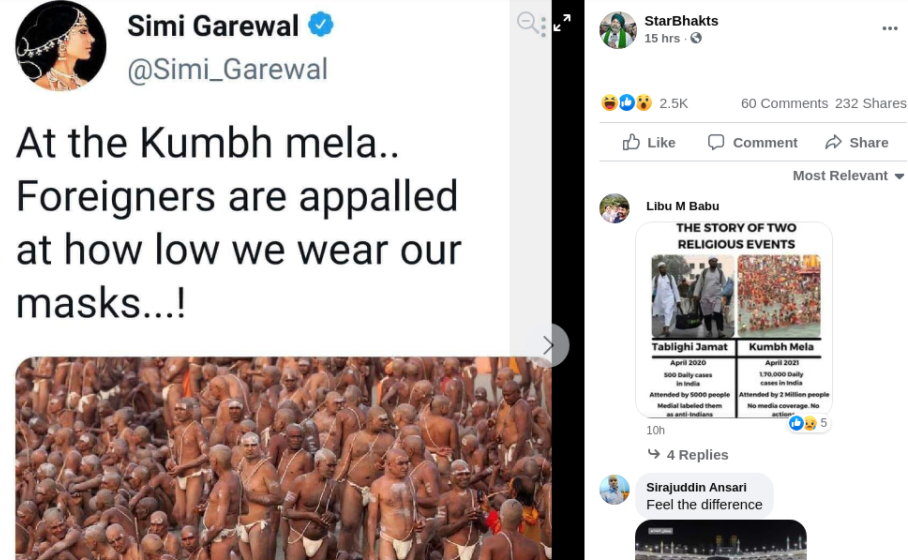Click the 15 hrs timestamp link
The height and width of the screenshot is (560, 908).
[662, 38]
